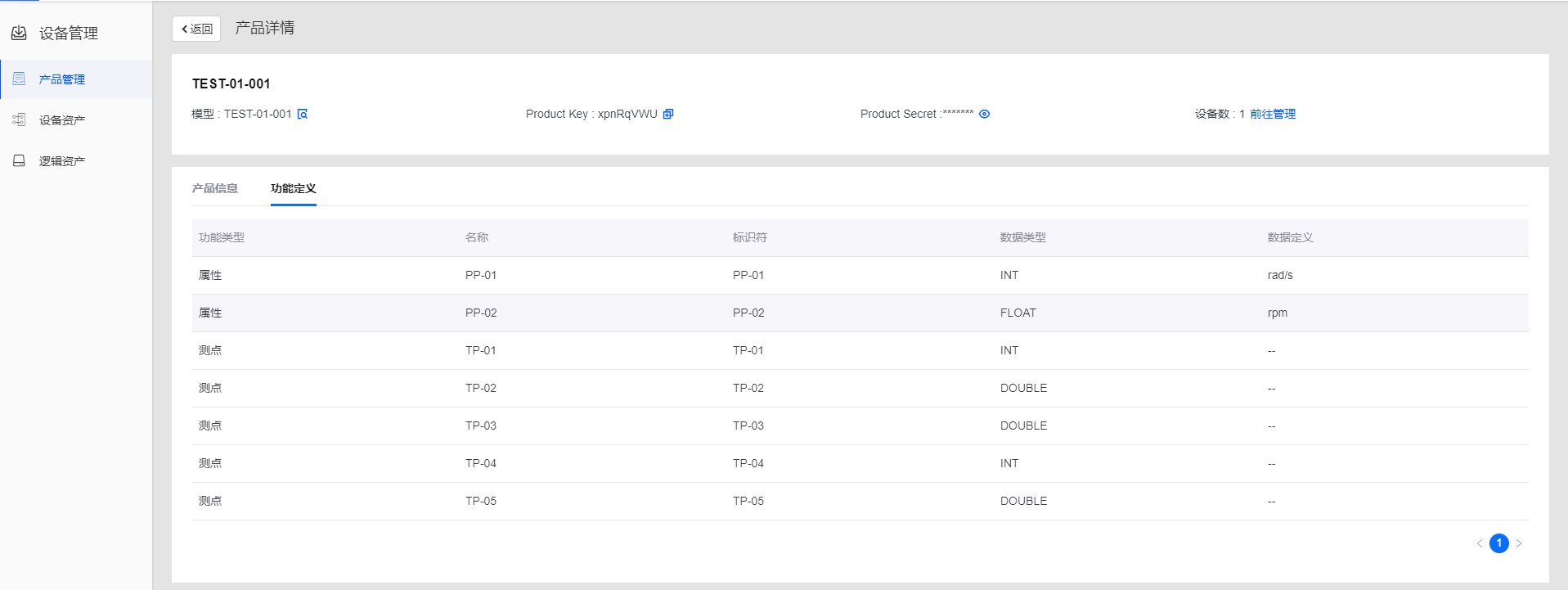The height and width of the screenshot is (590, 1568).
Task: Click the 数据定义 column header
Action: [x=1291, y=237]
